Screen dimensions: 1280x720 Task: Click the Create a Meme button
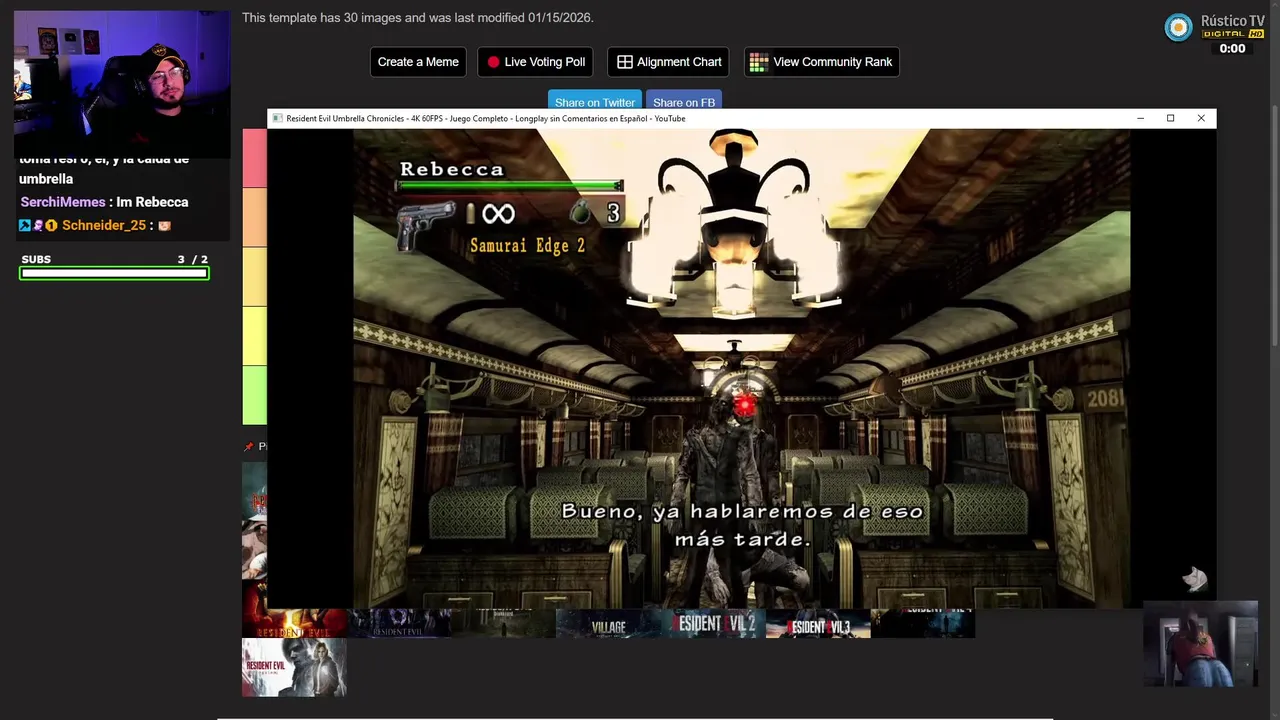coord(418,62)
